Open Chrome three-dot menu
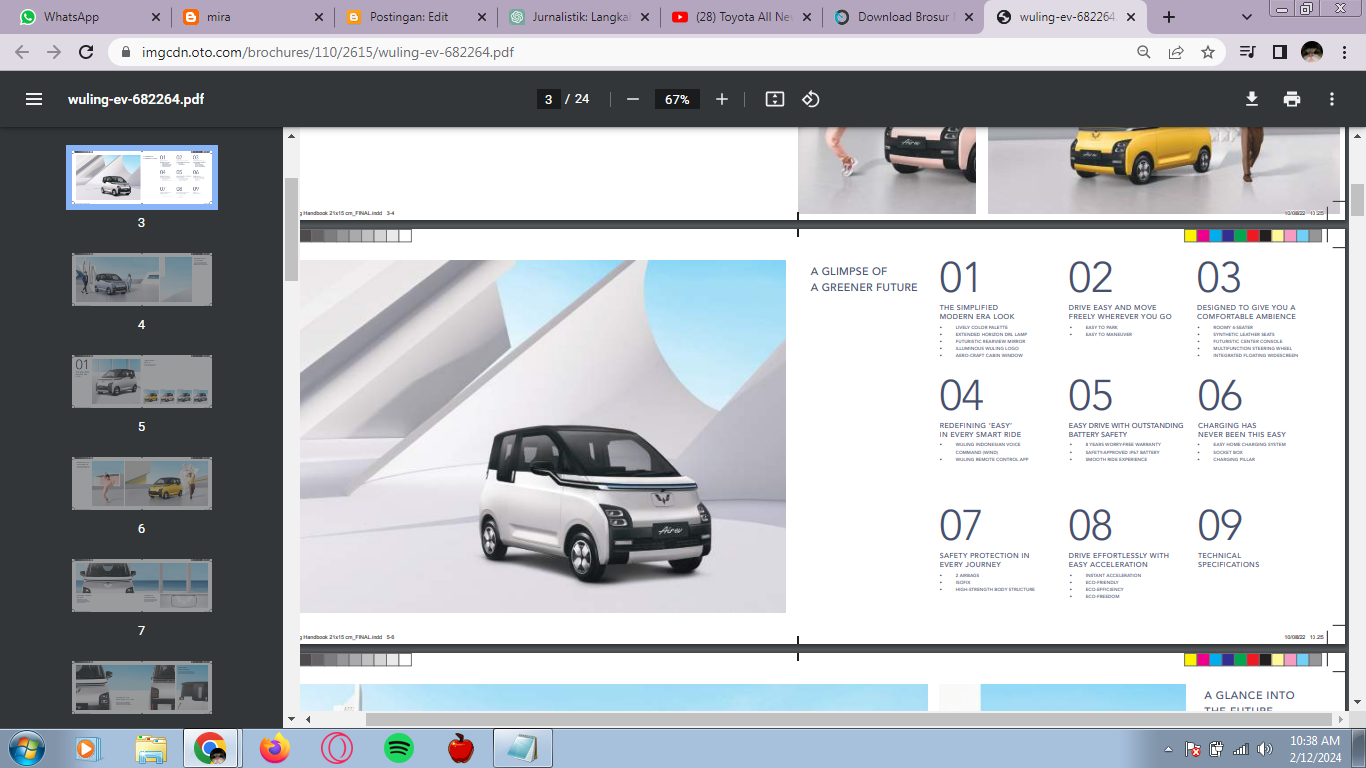 (1344, 52)
